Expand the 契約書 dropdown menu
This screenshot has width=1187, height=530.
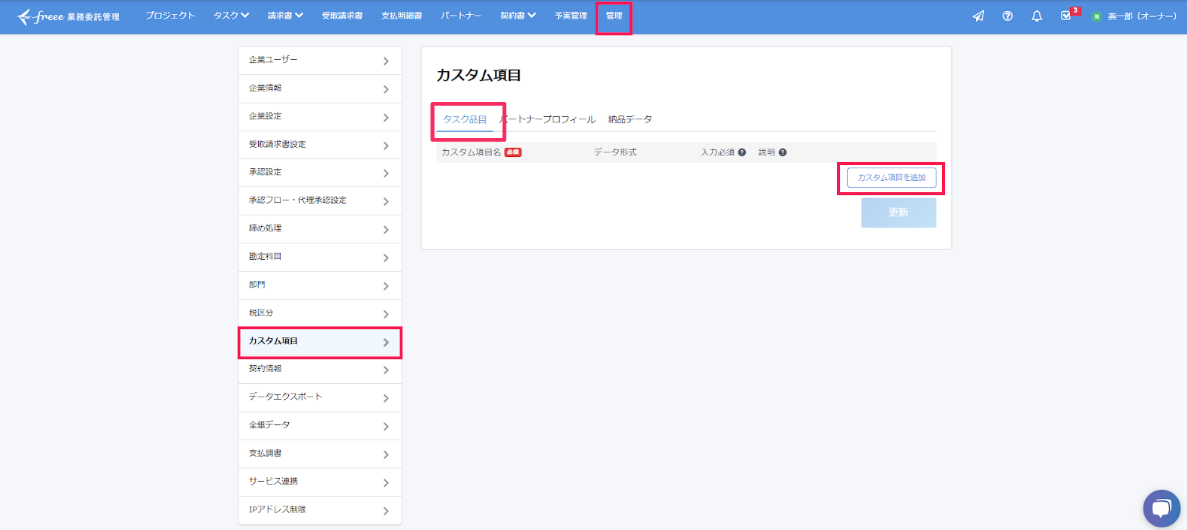518,16
